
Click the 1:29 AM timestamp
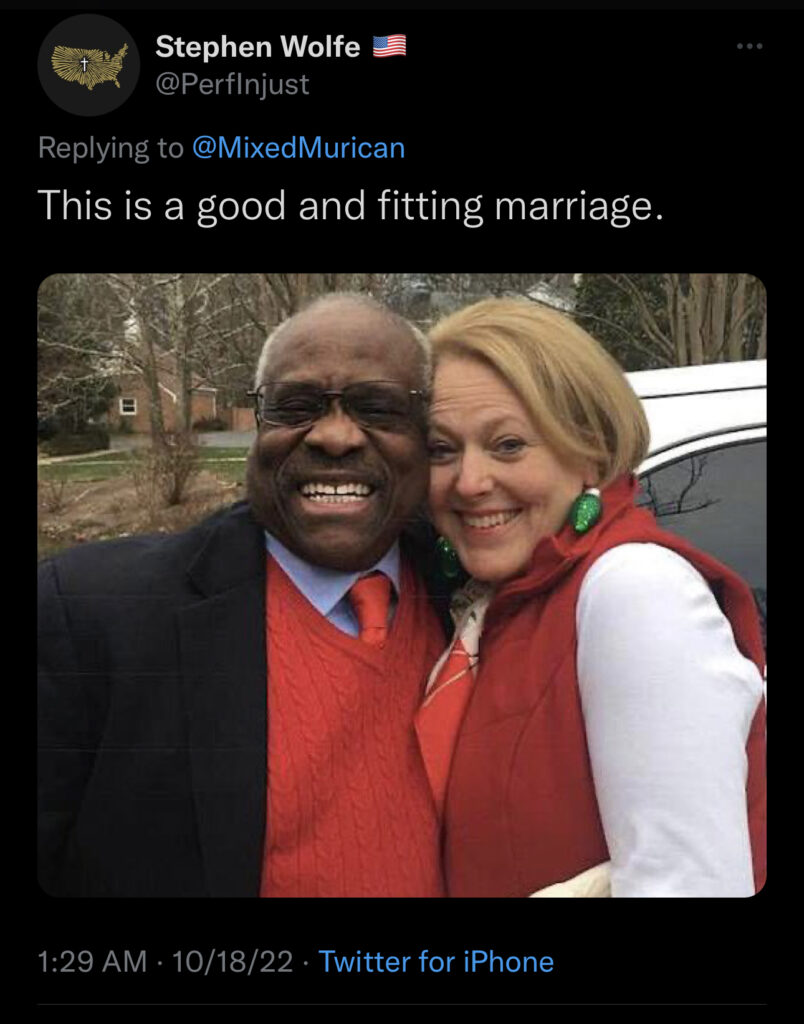pyautogui.click(x=92, y=961)
